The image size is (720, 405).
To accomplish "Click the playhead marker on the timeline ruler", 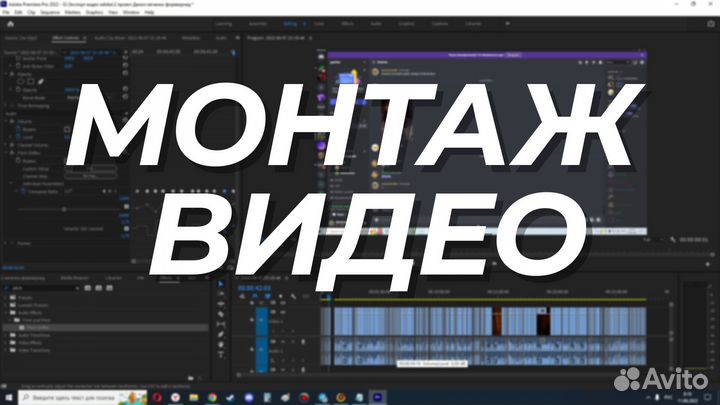I will [329, 298].
